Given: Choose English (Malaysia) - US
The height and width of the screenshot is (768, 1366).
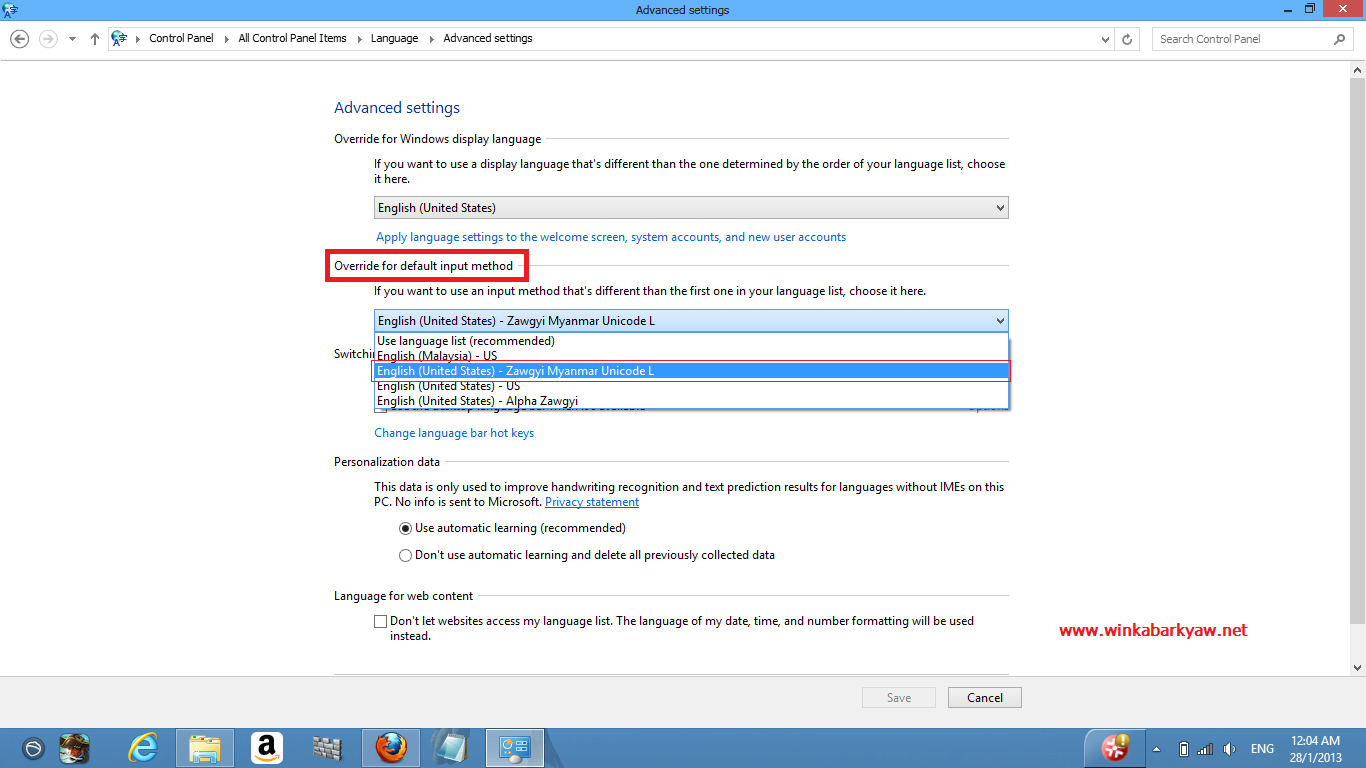Looking at the screenshot, I should click(691, 355).
